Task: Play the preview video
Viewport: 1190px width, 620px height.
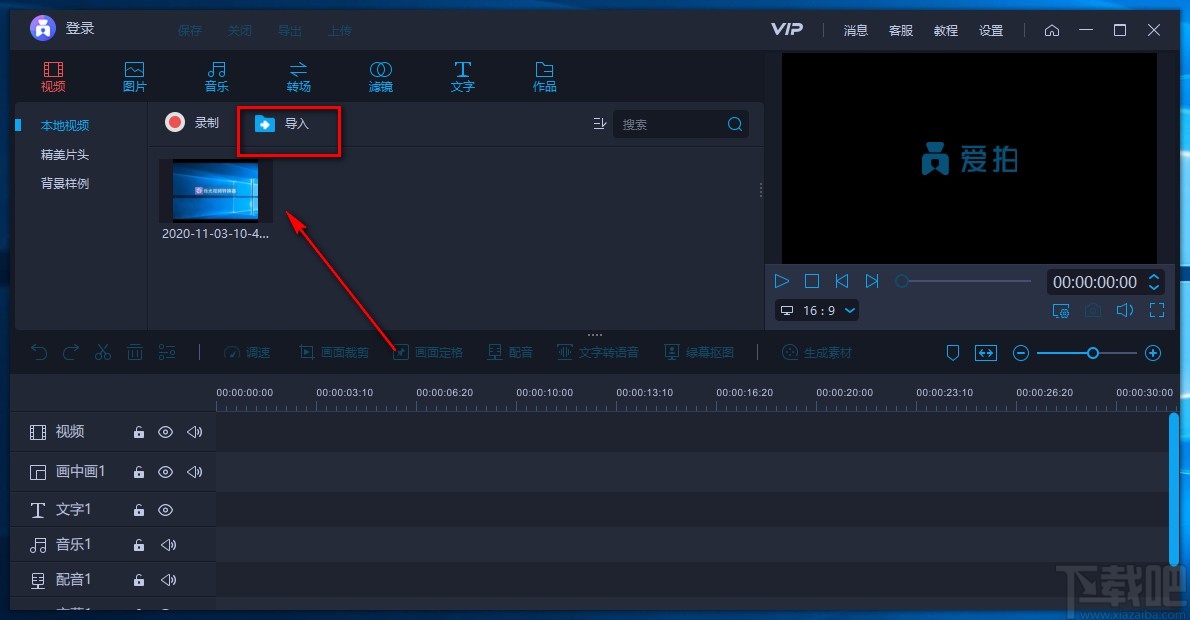Action: tap(782, 281)
